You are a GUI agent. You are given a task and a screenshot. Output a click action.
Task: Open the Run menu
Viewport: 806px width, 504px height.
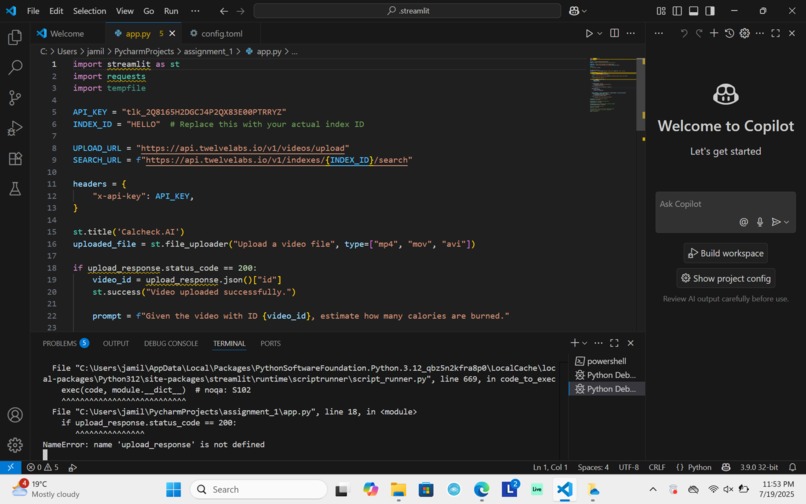(x=171, y=11)
